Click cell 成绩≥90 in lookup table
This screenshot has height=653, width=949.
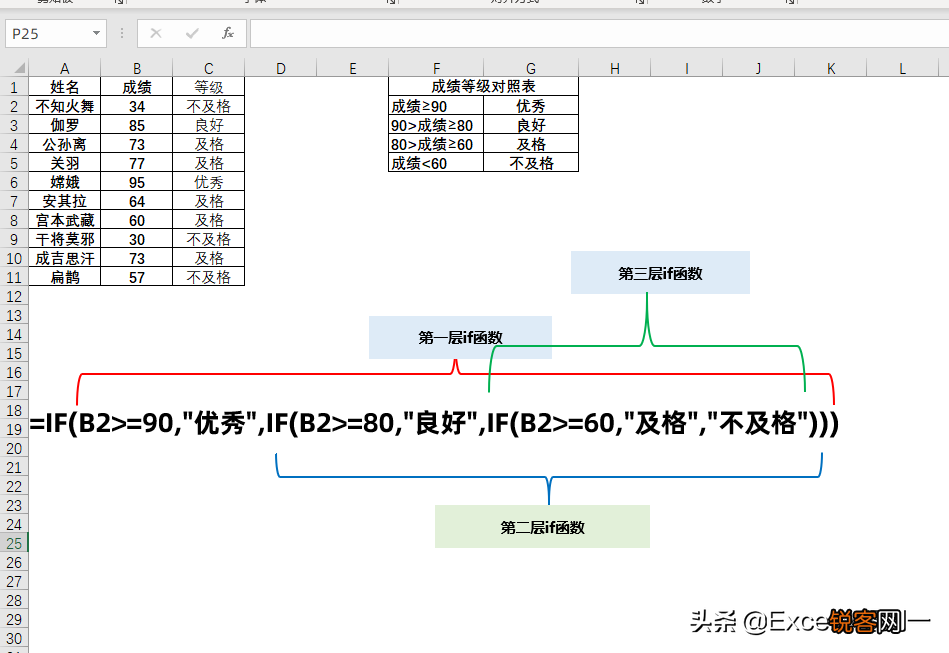pyautogui.click(x=436, y=107)
